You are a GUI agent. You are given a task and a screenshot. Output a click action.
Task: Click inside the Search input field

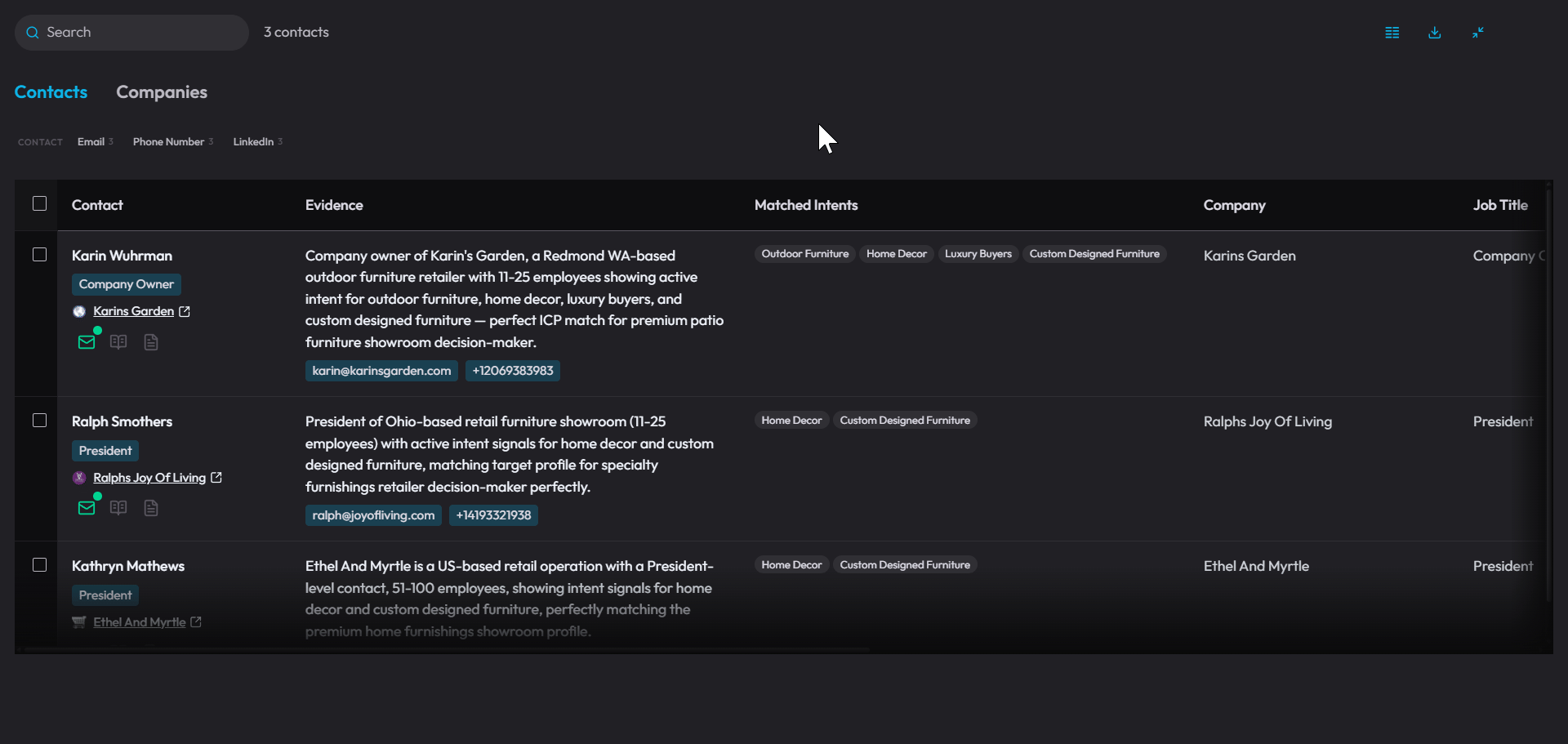tap(132, 33)
